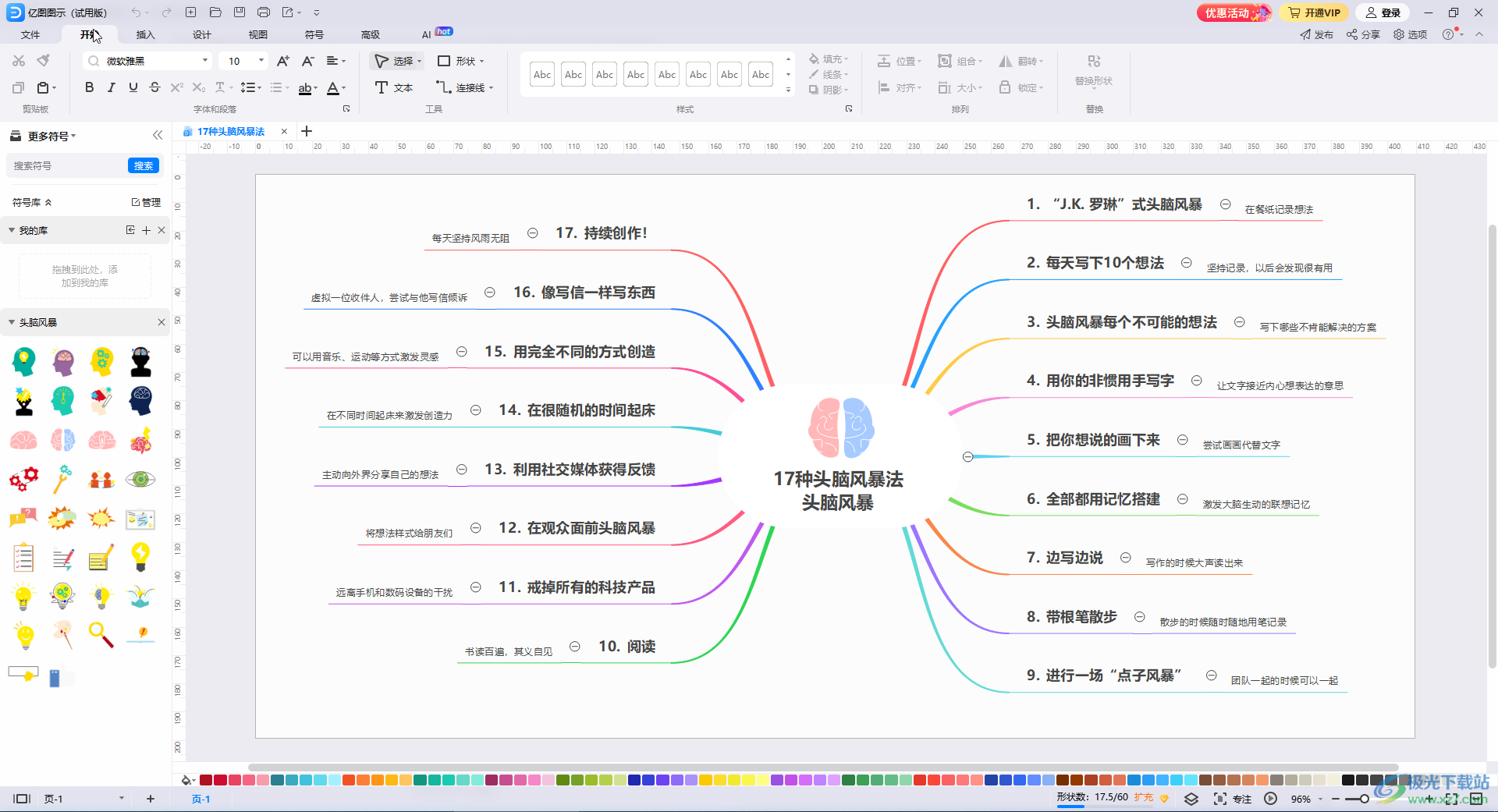Add a new page with plus button
Image resolution: width=1498 pixels, height=812 pixels.
[x=151, y=799]
